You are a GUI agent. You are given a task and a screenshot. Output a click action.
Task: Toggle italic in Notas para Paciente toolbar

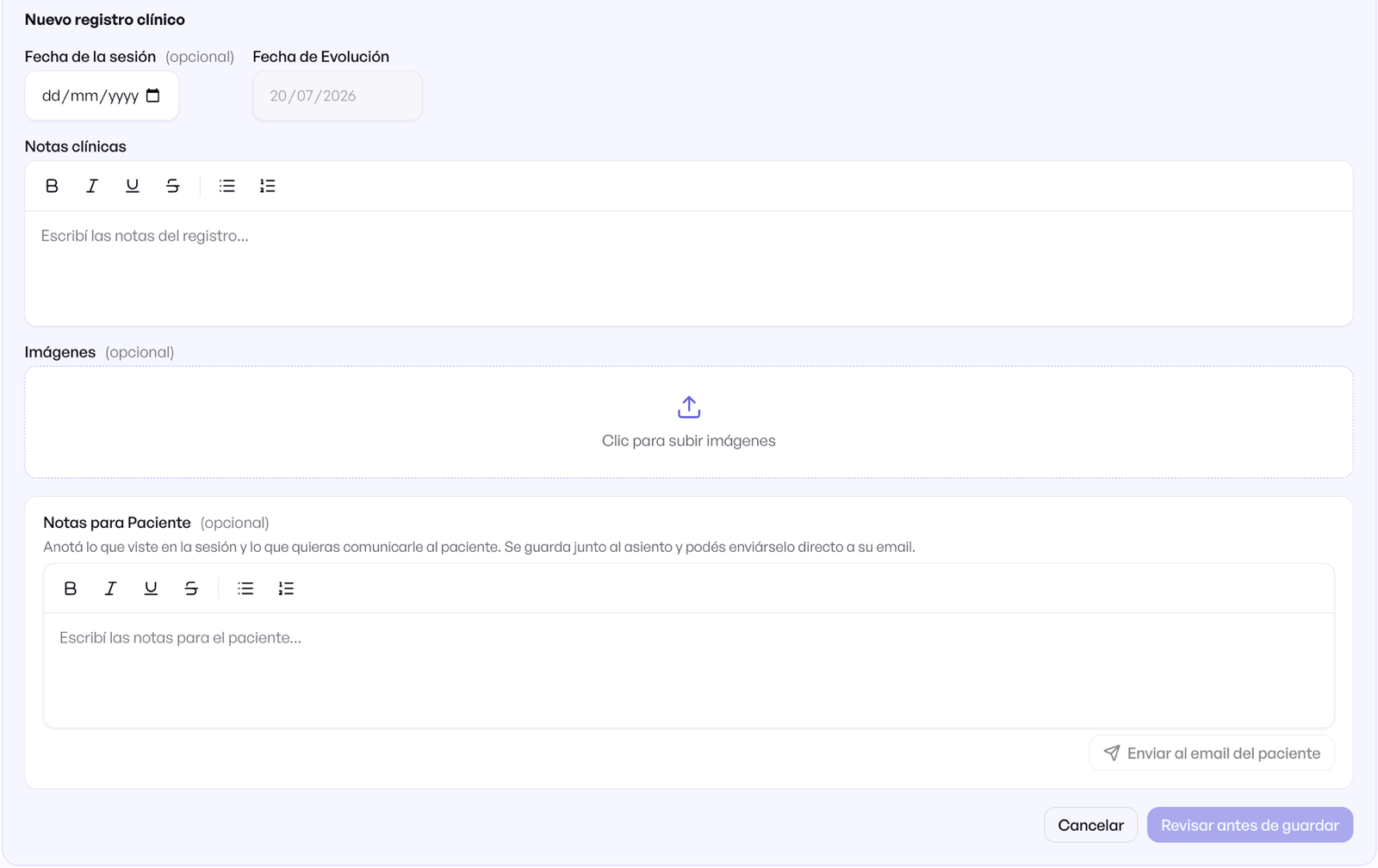pyautogui.click(x=110, y=588)
